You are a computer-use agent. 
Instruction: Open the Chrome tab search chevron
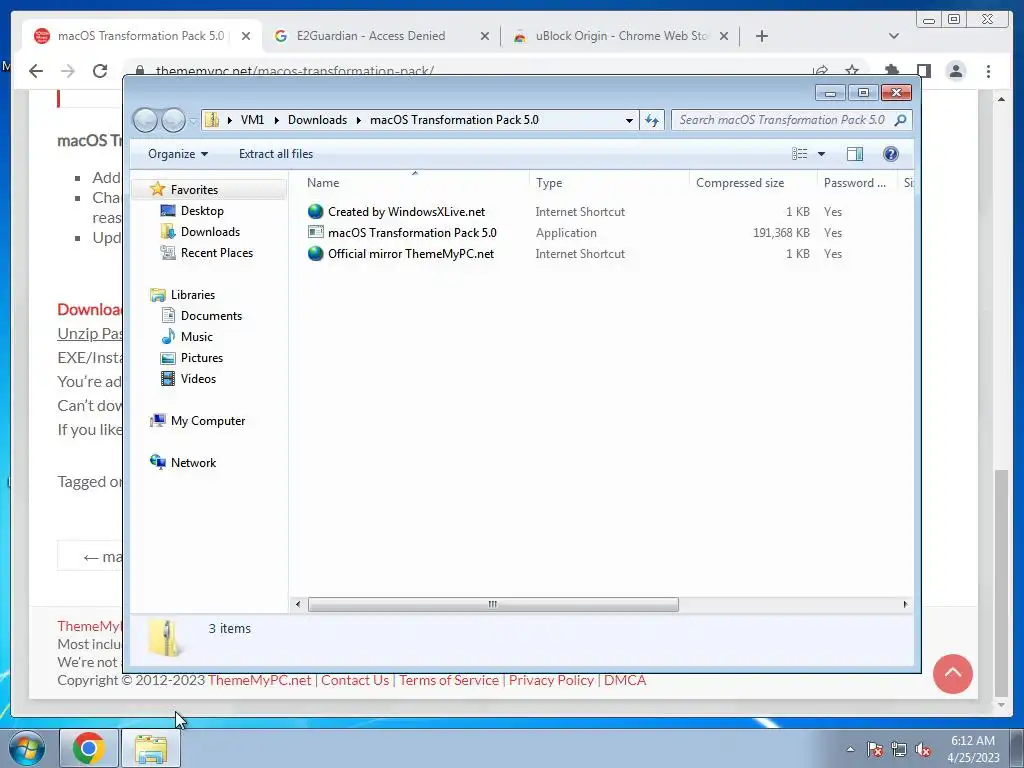(x=894, y=36)
